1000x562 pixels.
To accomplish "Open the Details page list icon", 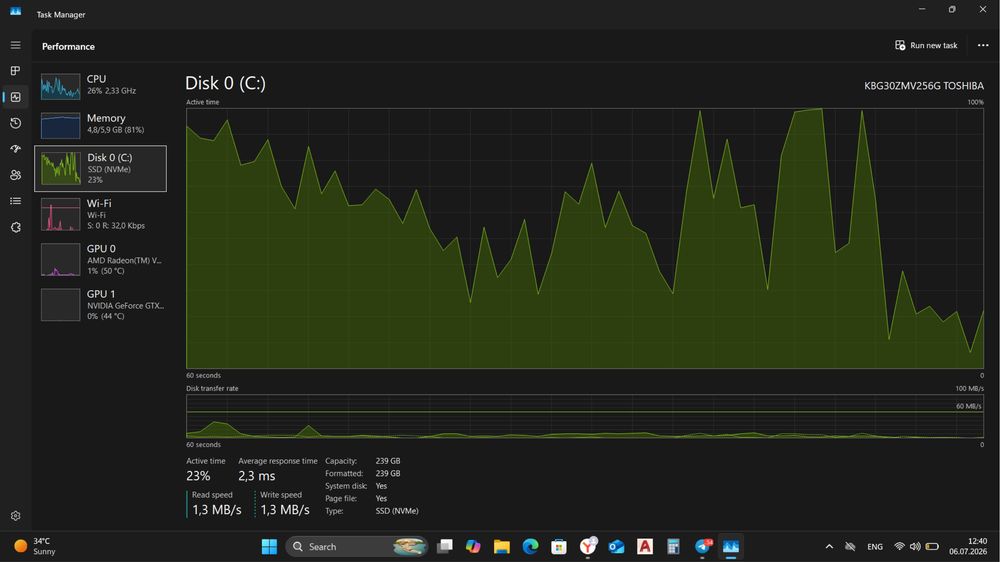I will point(15,201).
